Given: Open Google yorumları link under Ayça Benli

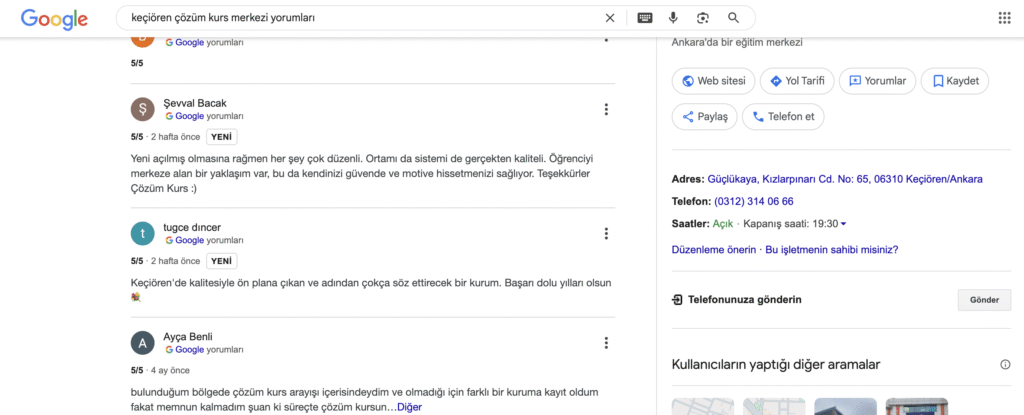Looking at the screenshot, I should [x=204, y=350].
